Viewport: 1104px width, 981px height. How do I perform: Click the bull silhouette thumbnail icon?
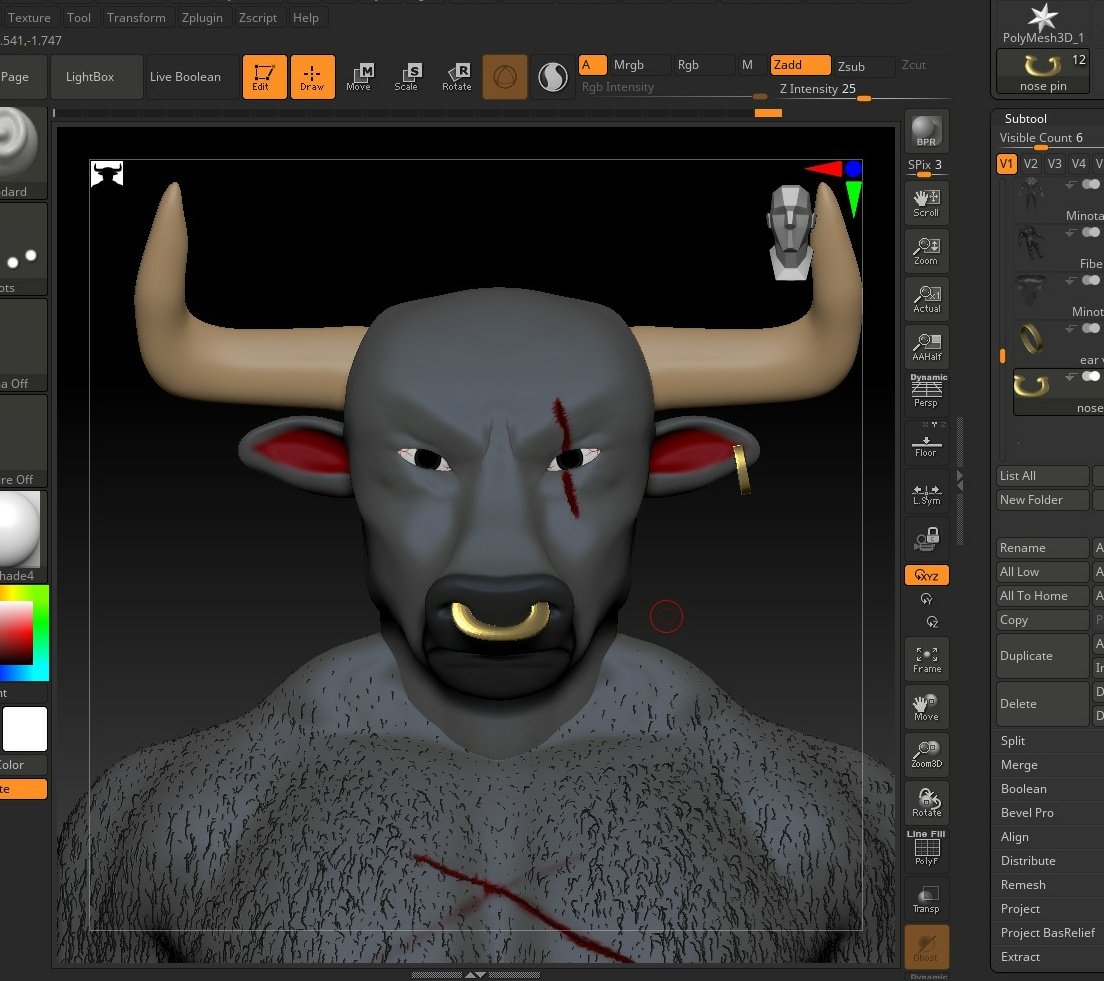click(x=107, y=174)
